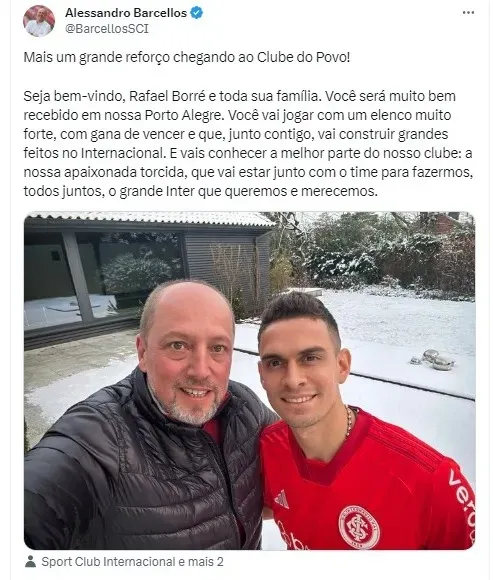Viewport: 493px width, 580px height.
Task: Click the grey garden shed in the photo
Action: pyautogui.click(x=148, y=274)
